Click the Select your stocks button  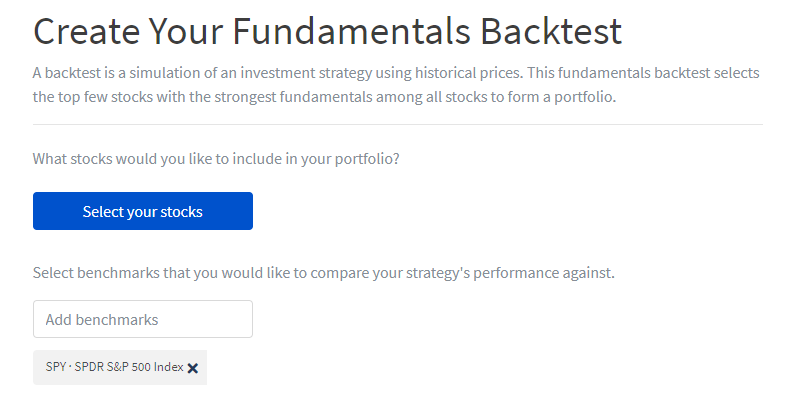pos(142,211)
